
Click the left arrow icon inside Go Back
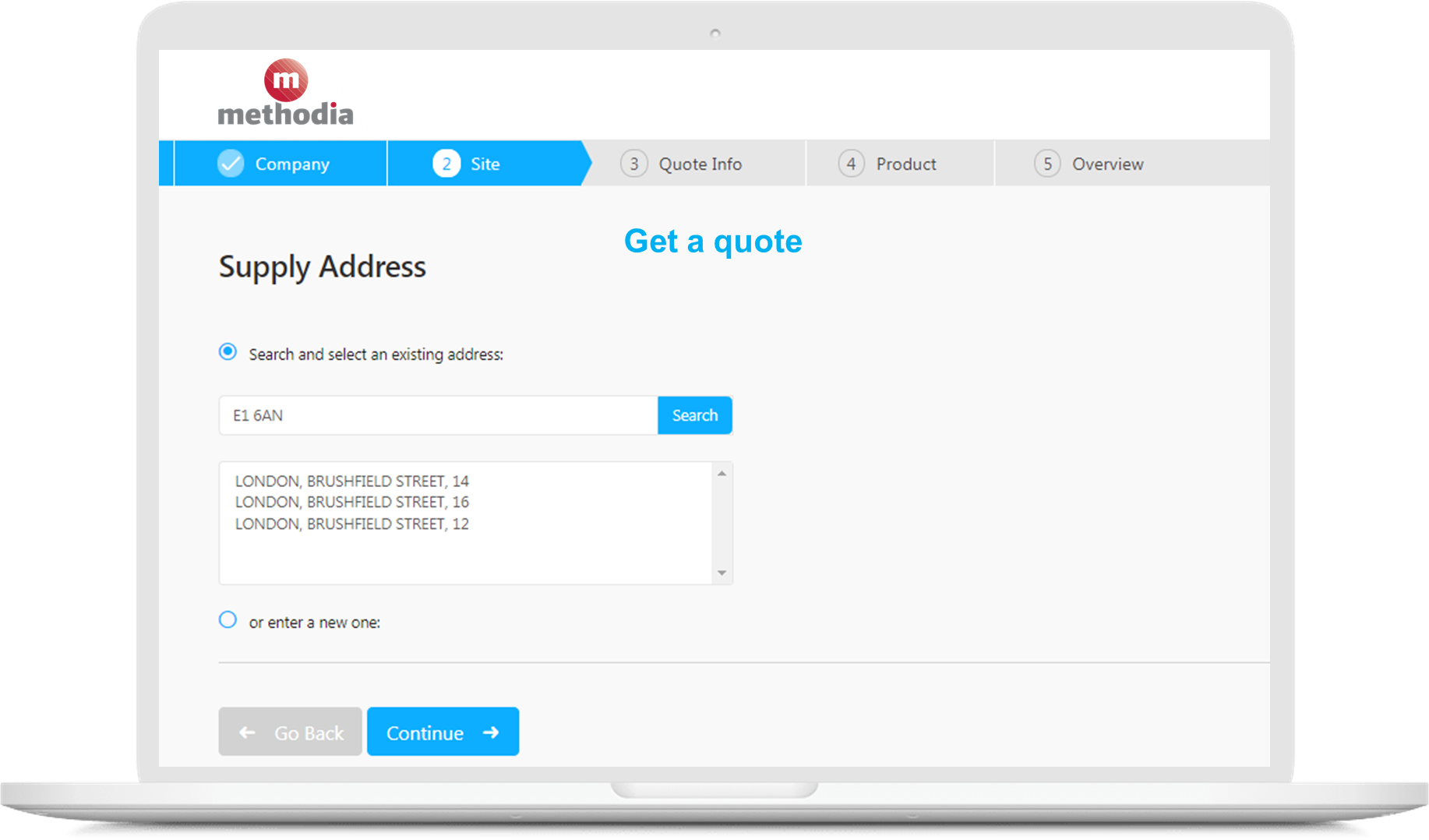(247, 732)
